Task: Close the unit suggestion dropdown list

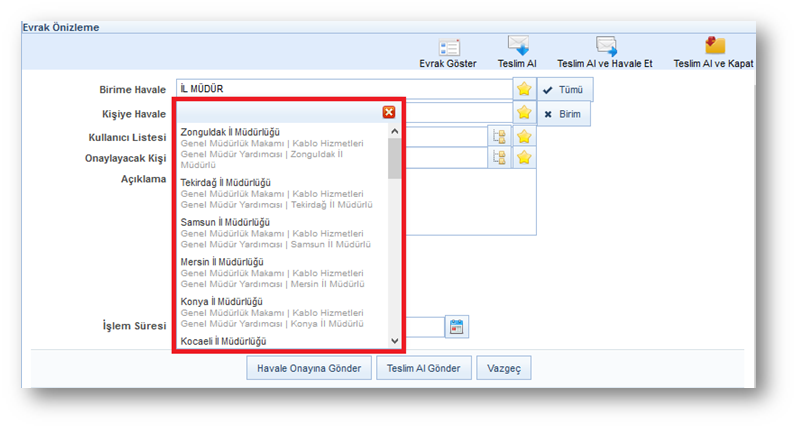Action: coord(389,112)
